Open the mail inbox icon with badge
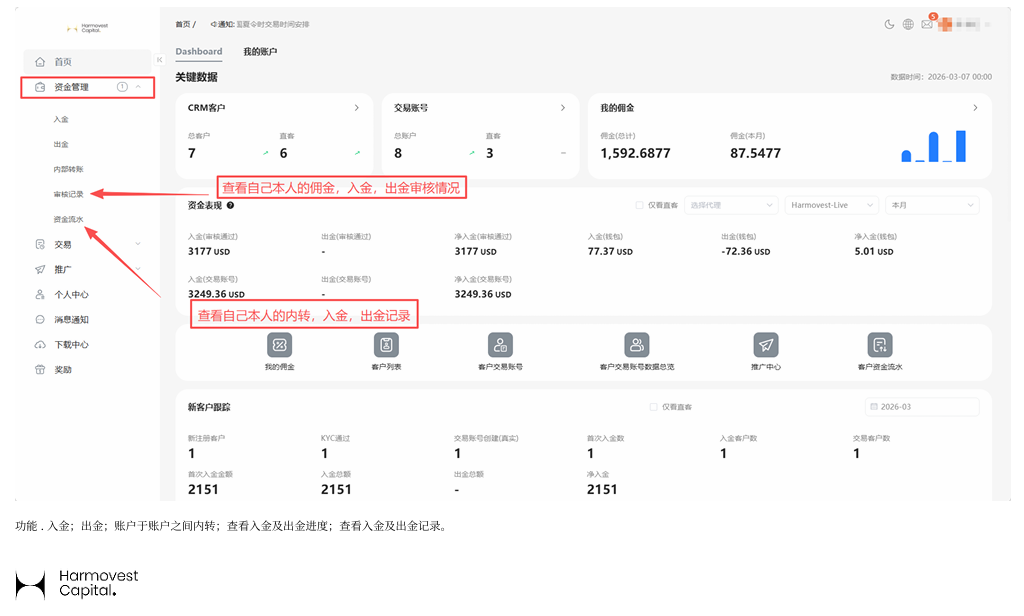 pos(927,24)
